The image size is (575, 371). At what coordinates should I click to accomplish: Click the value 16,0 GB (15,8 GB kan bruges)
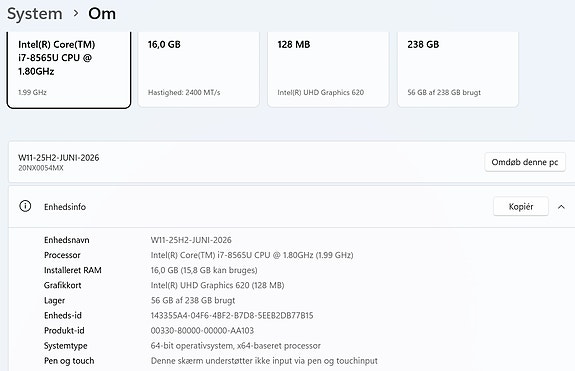click(204, 270)
